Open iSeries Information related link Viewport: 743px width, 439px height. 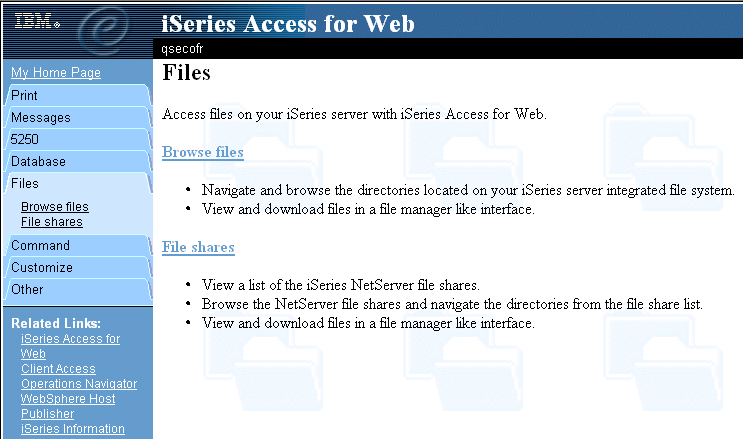click(72, 429)
